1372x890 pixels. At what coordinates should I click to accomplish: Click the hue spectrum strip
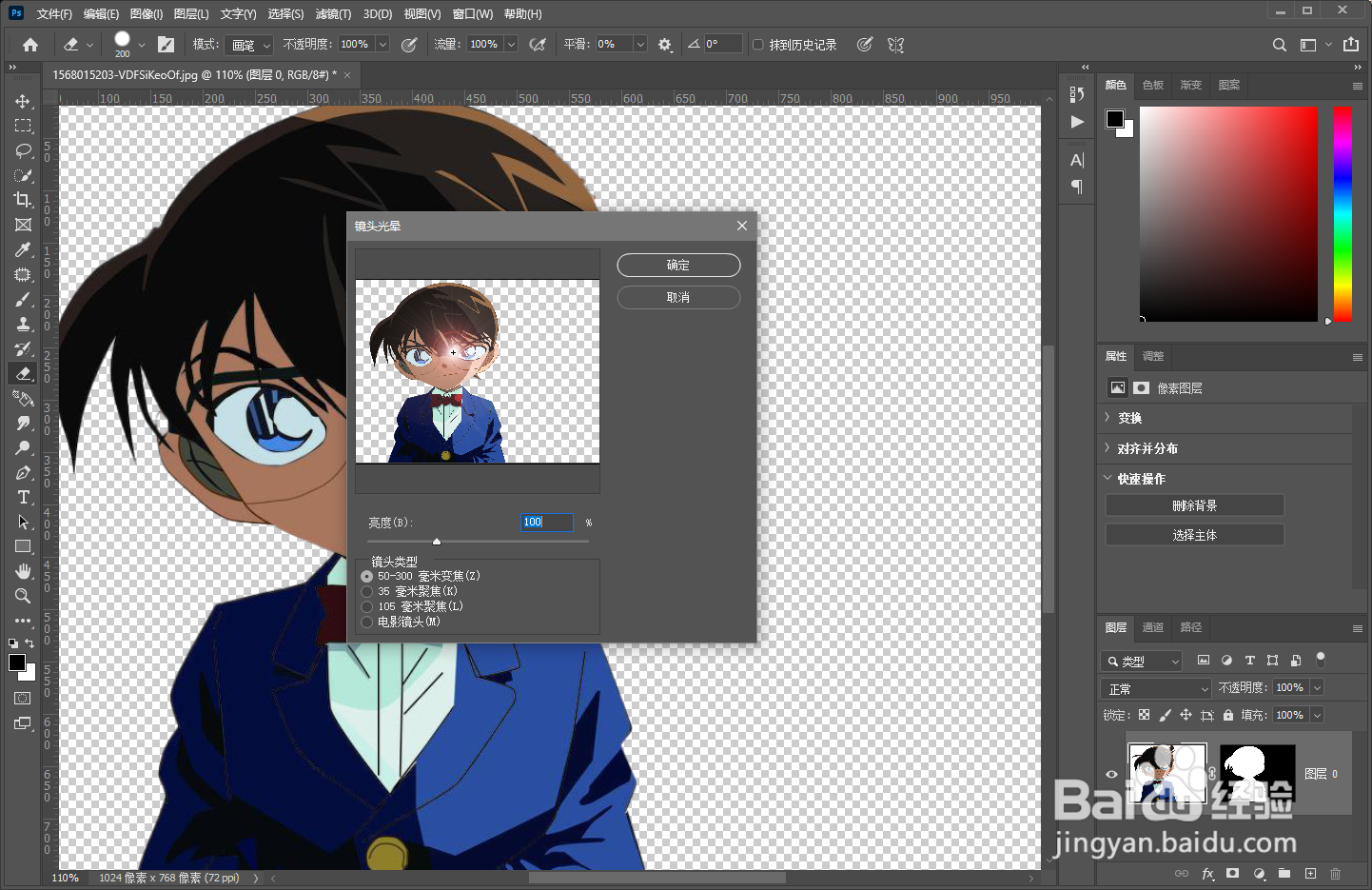[x=1343, y=213]
